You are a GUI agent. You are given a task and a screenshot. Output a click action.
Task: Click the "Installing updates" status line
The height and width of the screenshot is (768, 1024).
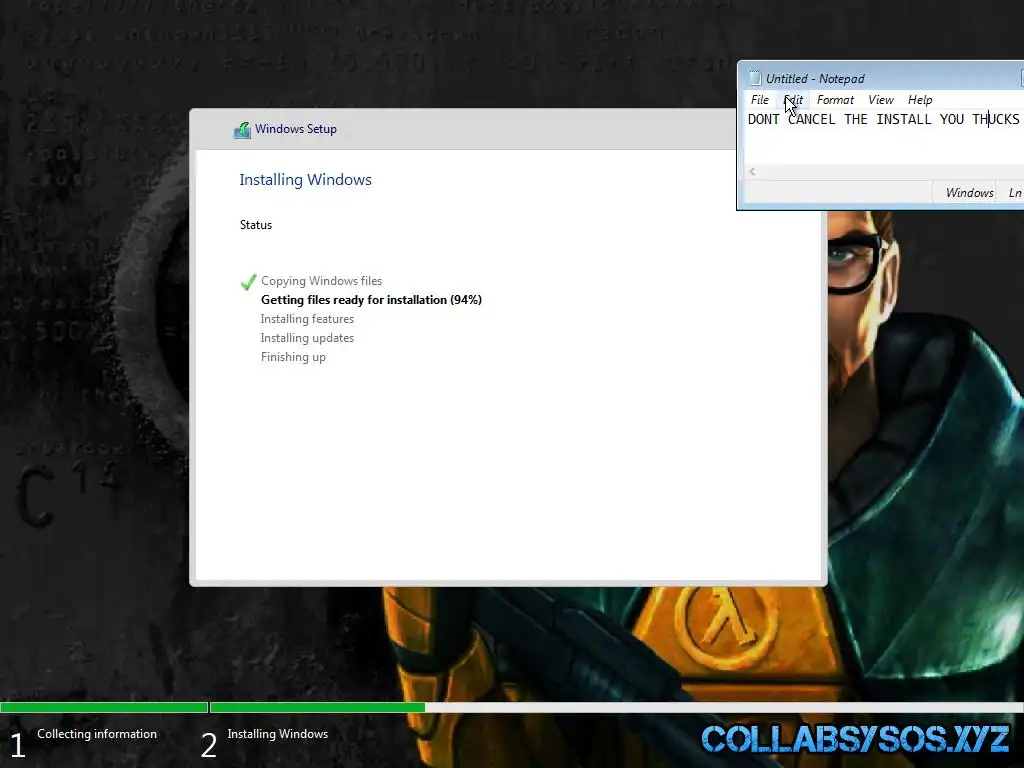point(307,338)
